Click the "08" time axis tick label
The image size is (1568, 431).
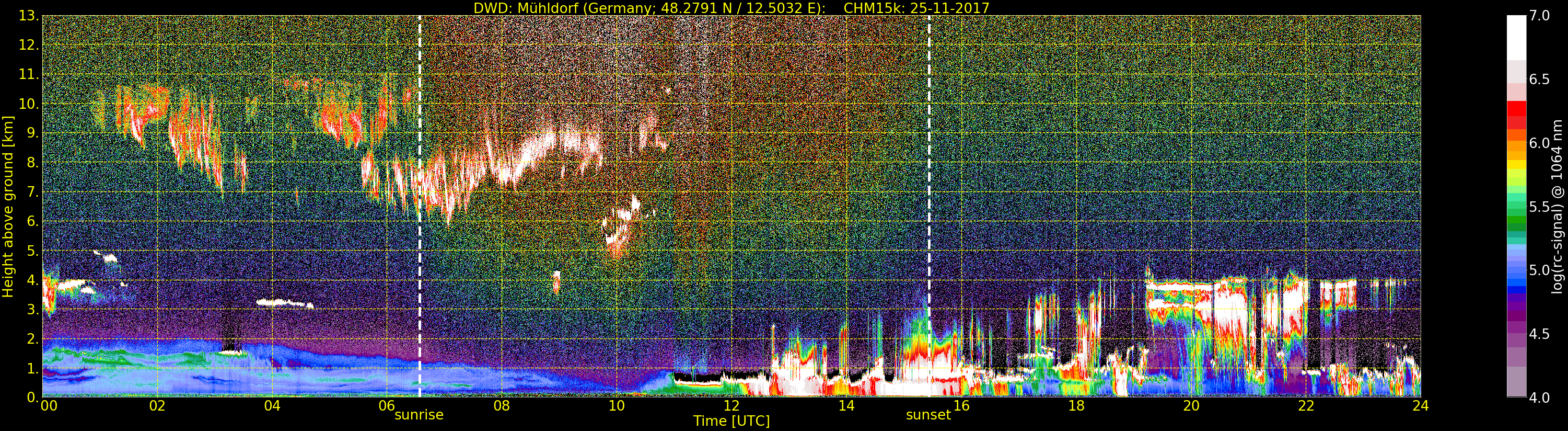point(502,405)
